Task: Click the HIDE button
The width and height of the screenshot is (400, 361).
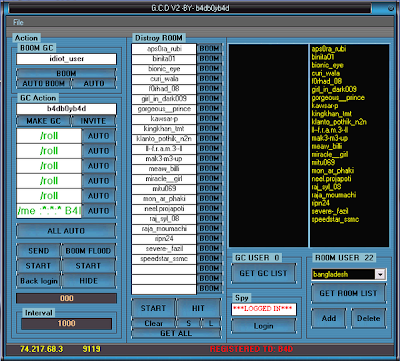Action: (88, 281)
